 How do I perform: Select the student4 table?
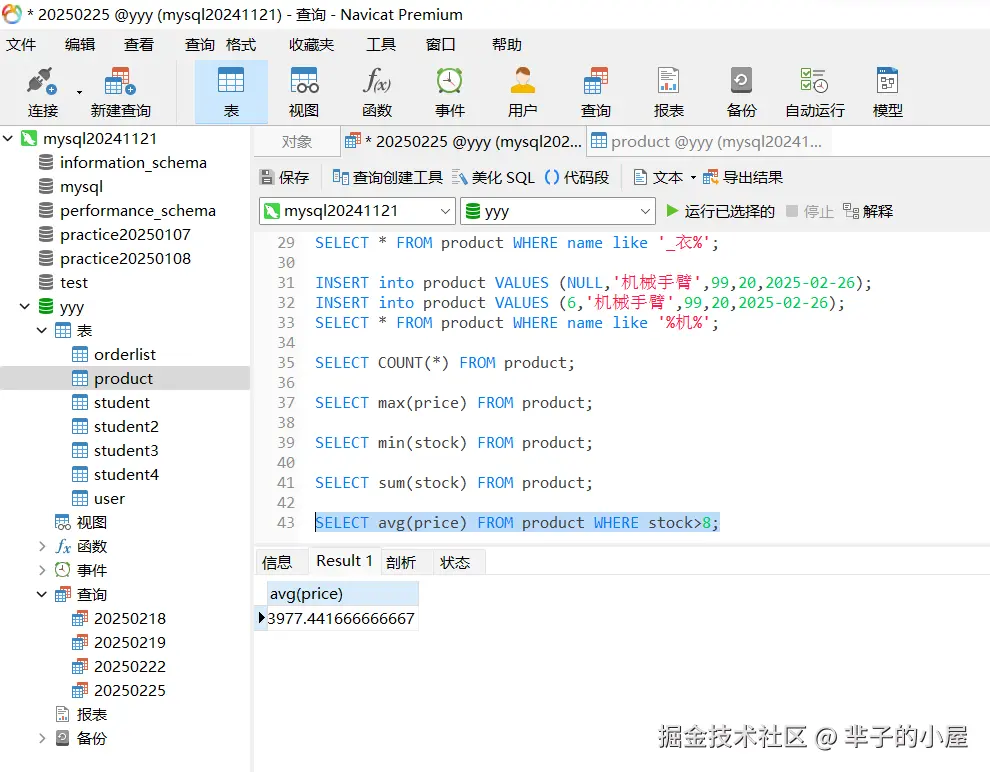[126, 475]
